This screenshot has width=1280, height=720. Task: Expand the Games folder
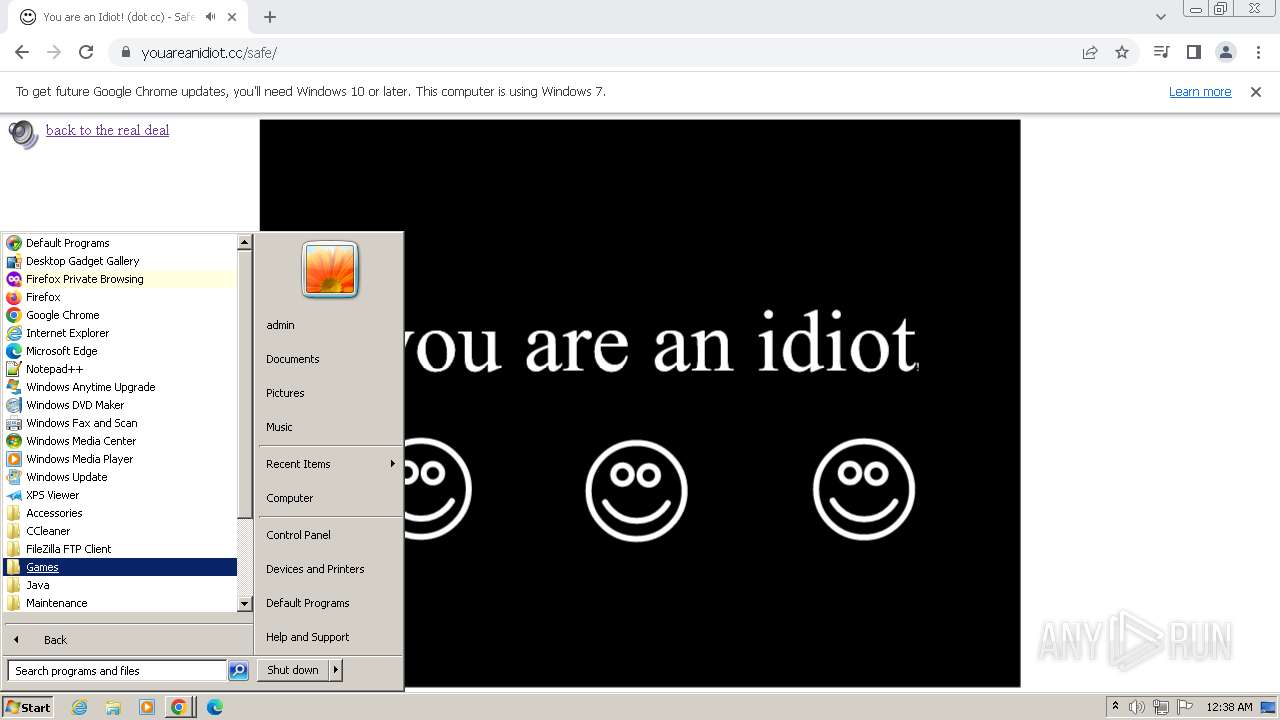120,567
